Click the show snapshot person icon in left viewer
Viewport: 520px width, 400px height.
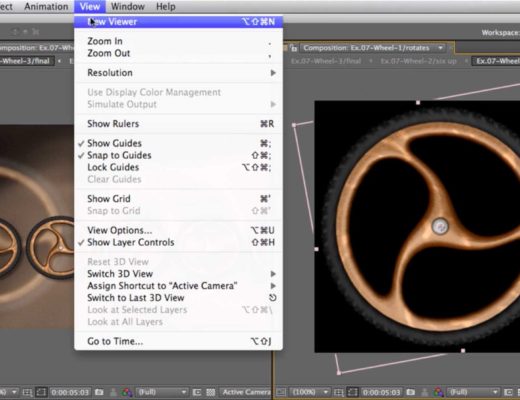point(114,392)
